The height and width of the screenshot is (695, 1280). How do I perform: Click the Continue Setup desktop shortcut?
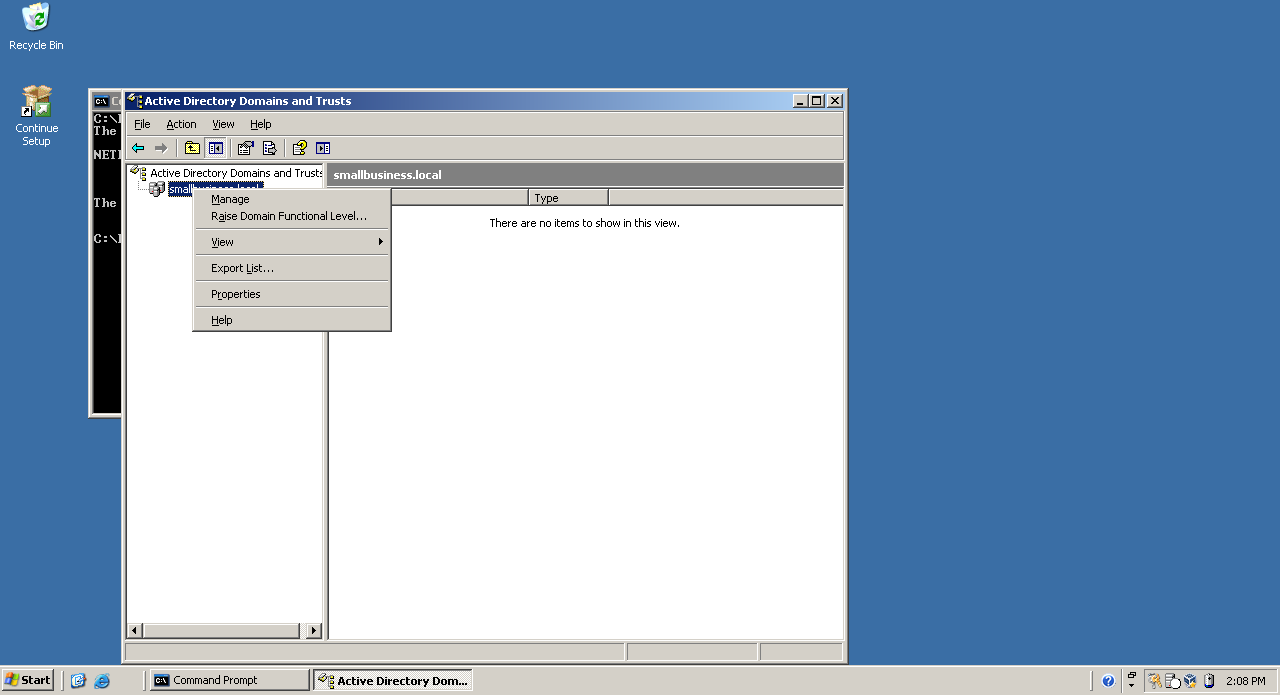coord(36,117)
